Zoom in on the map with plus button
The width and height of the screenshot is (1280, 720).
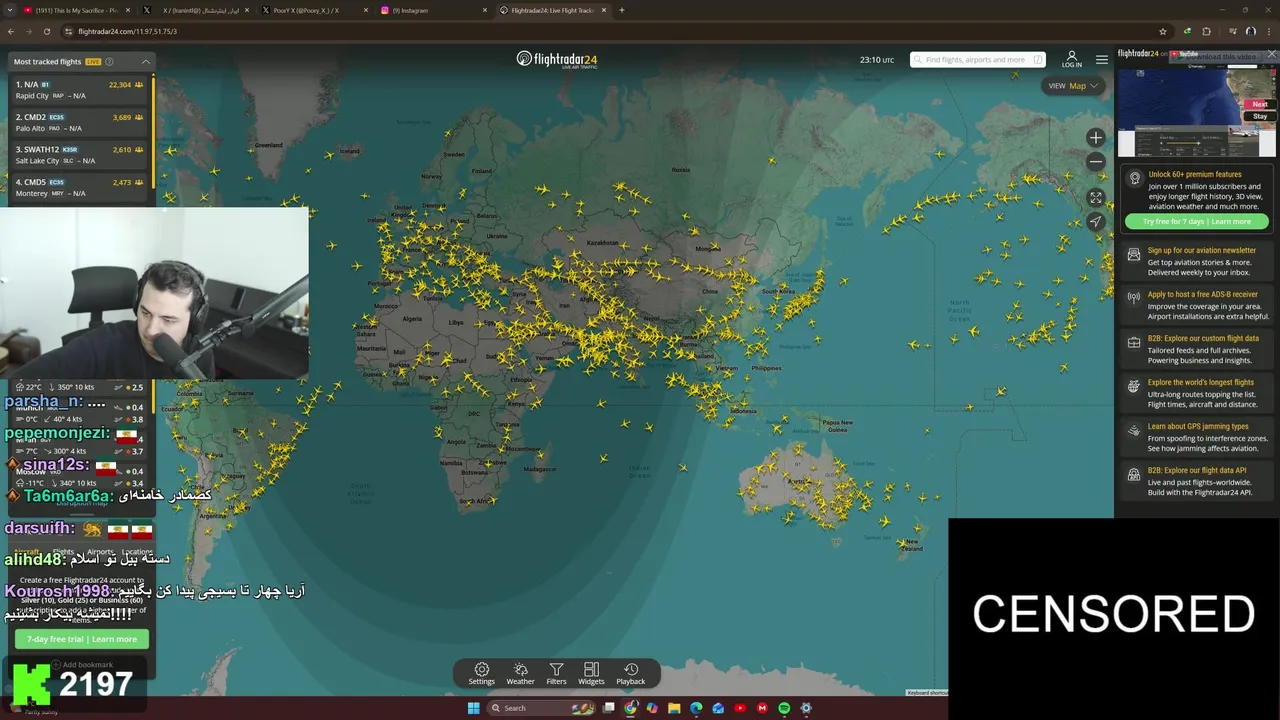point(1096,138)
